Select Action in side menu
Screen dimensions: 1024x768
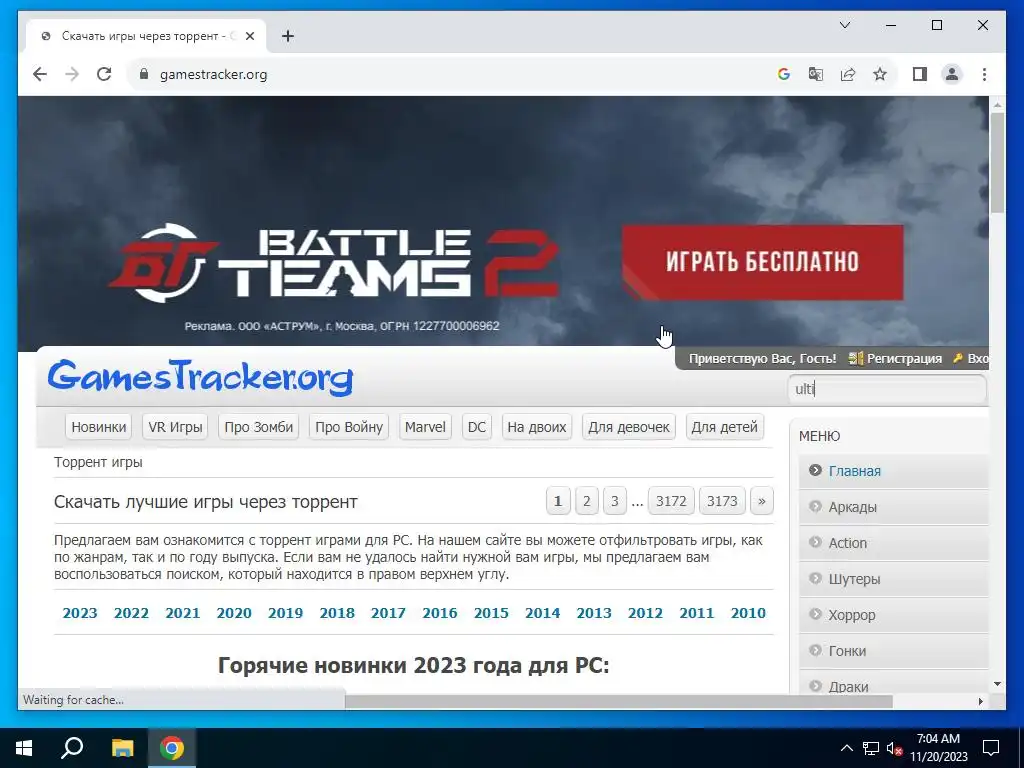[x=893, y=543]
